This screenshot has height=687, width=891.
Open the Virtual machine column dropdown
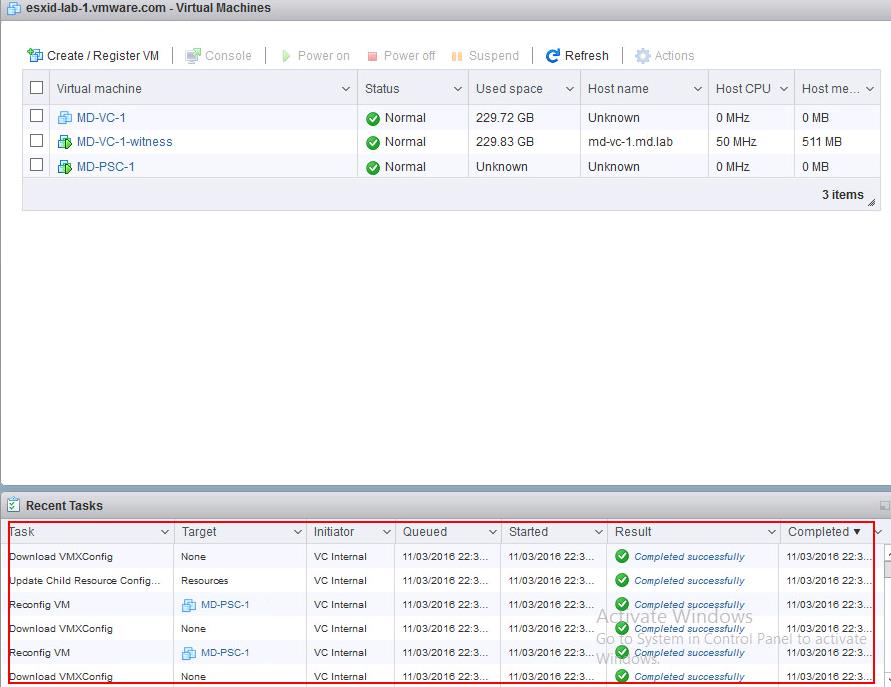(345, 89)
